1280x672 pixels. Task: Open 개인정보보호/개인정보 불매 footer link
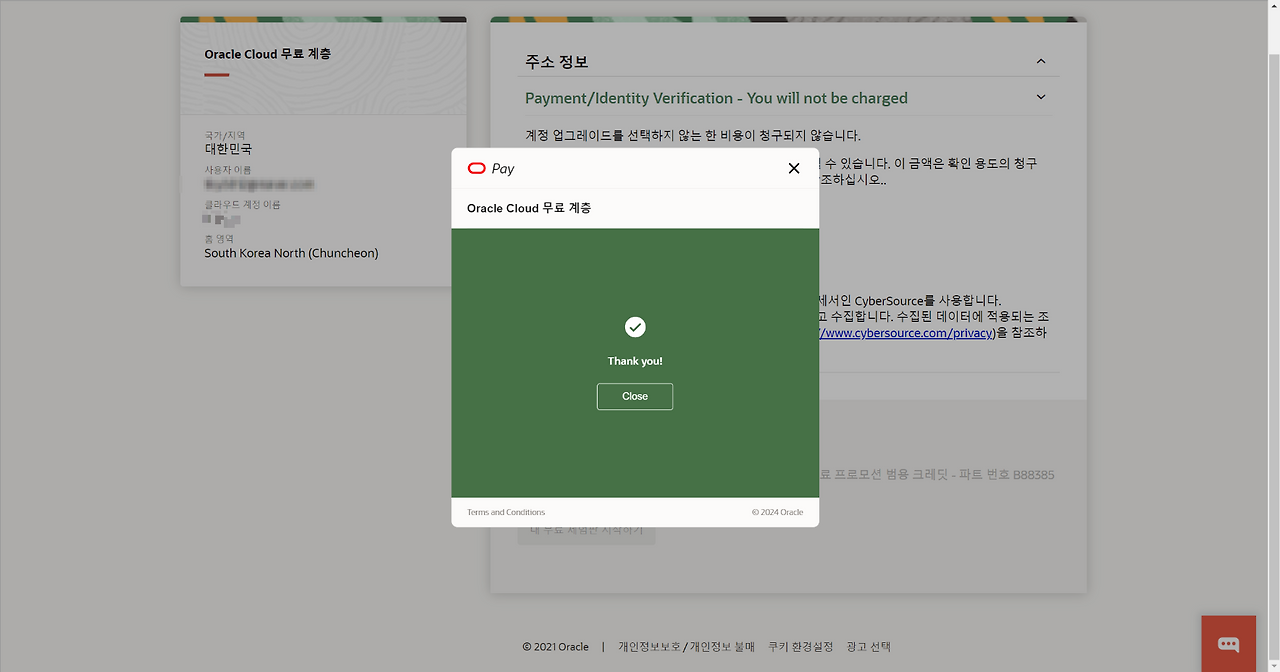686,647
